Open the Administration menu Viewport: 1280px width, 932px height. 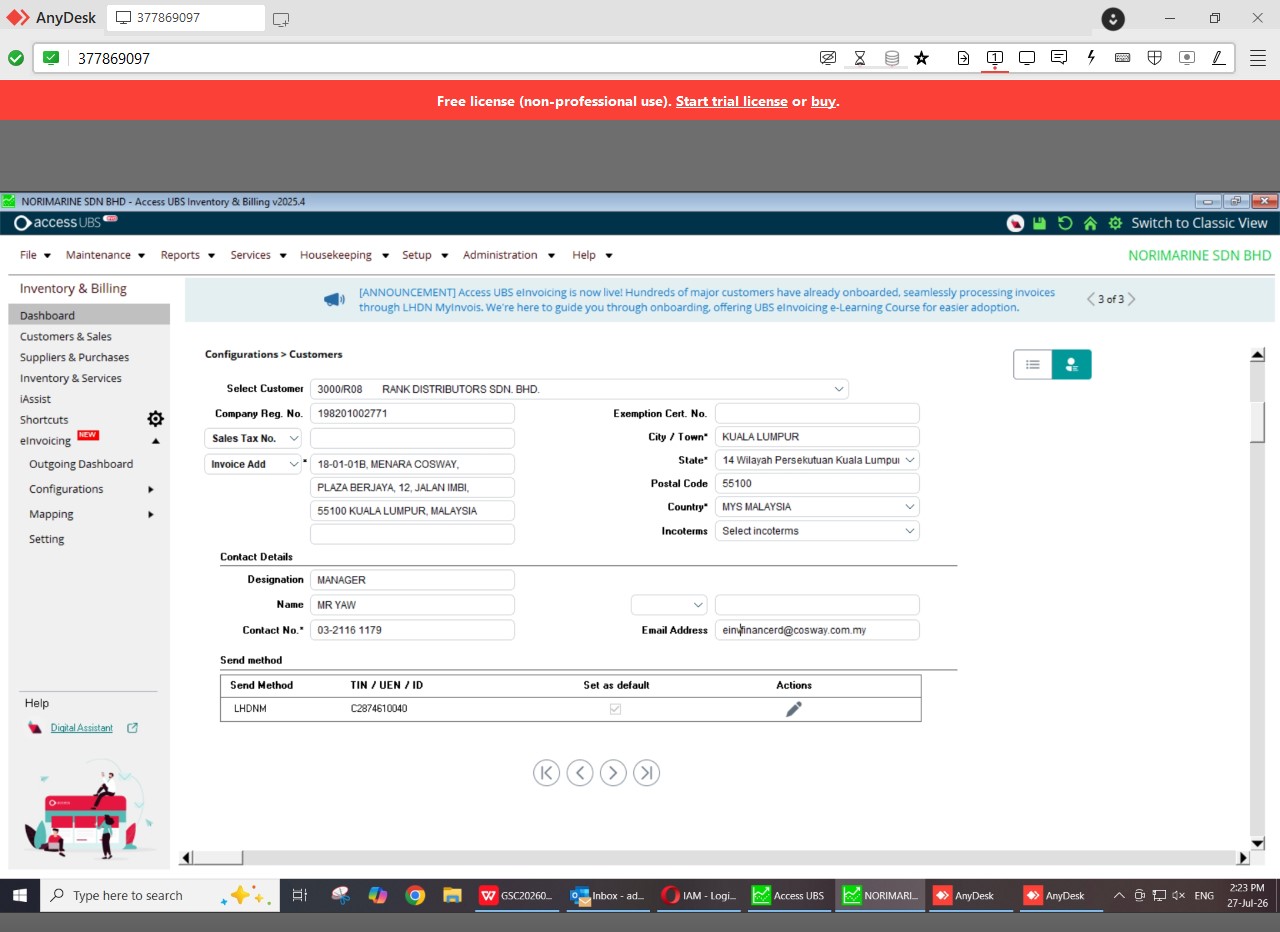[508, 255]
